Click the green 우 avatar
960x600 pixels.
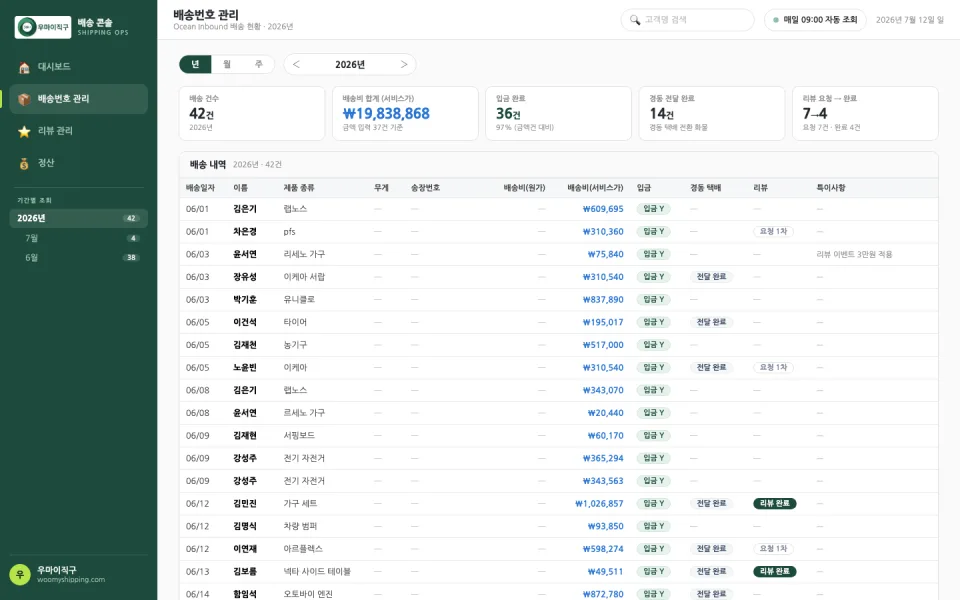pyautogui.click(x=20, y=574)
